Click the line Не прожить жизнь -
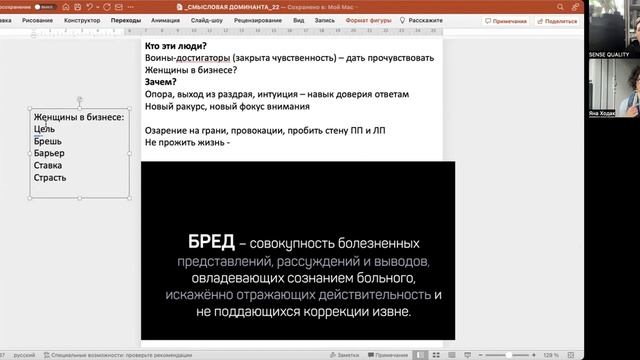The image size is (640, 360). pos(187,142)
